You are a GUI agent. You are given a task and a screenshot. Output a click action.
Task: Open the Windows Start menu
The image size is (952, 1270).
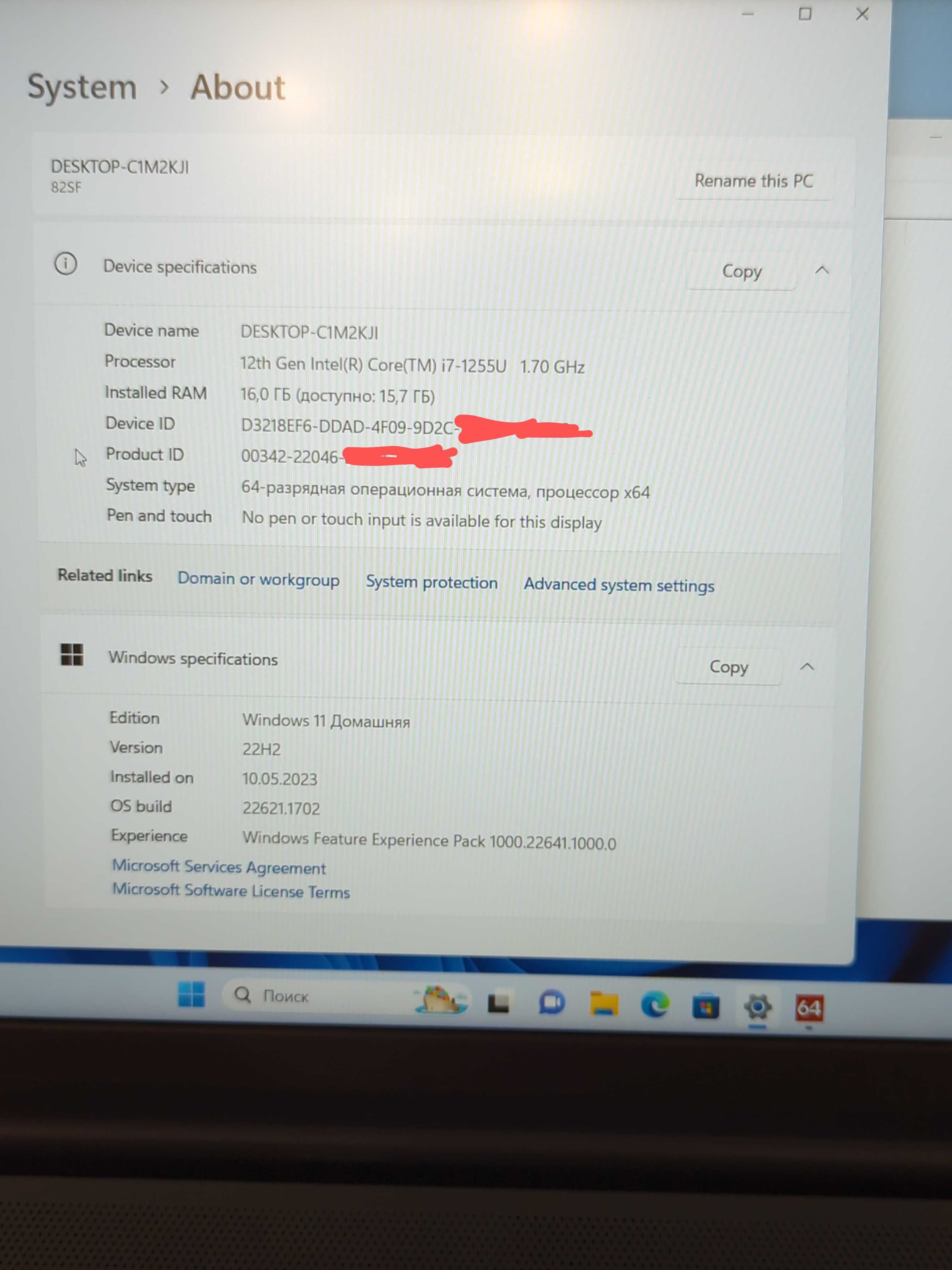click(x=191, y=994)
